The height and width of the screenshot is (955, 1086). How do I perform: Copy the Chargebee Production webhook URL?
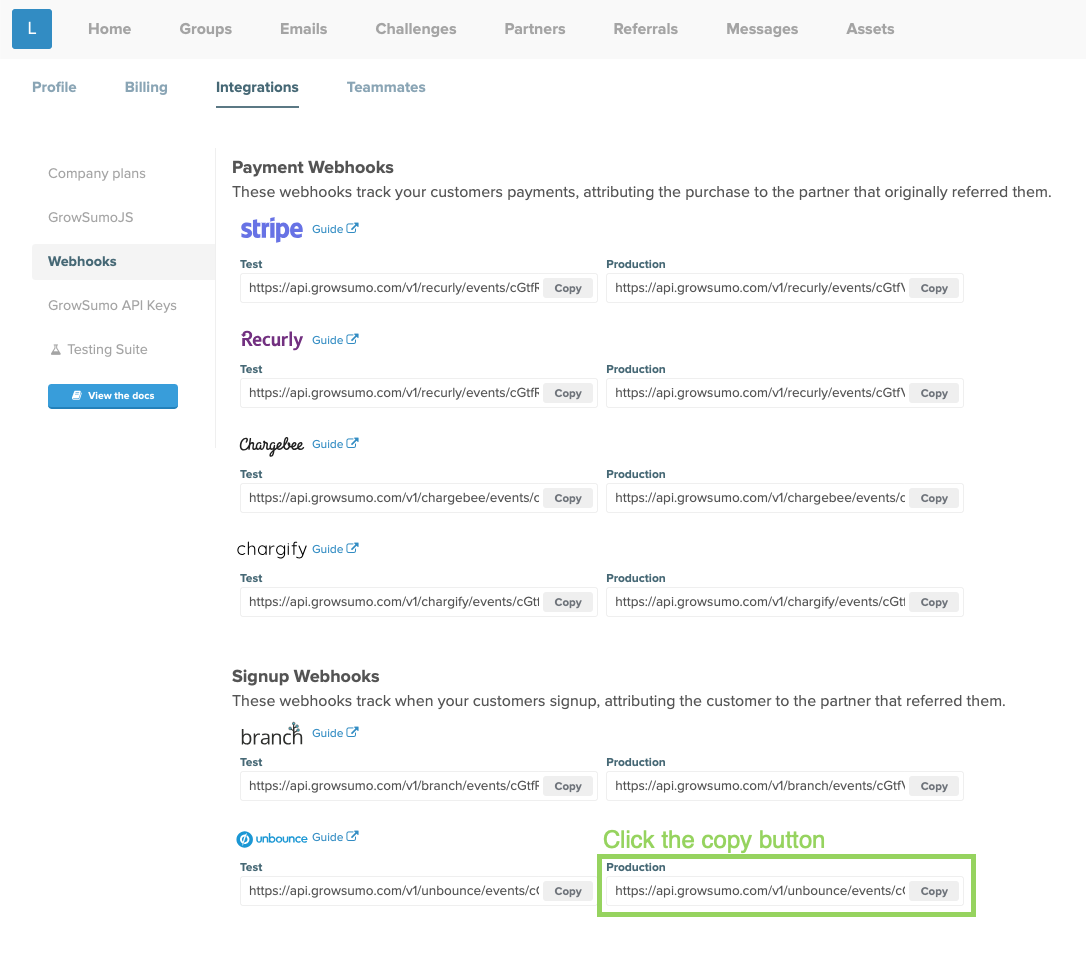934,498
